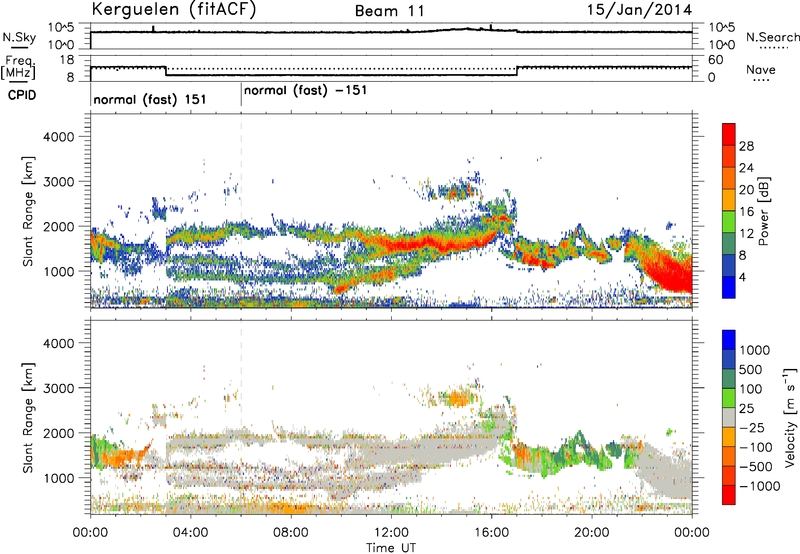Click the '60' Nave axis value
800x554 pixels.
(x=715, y=60)
